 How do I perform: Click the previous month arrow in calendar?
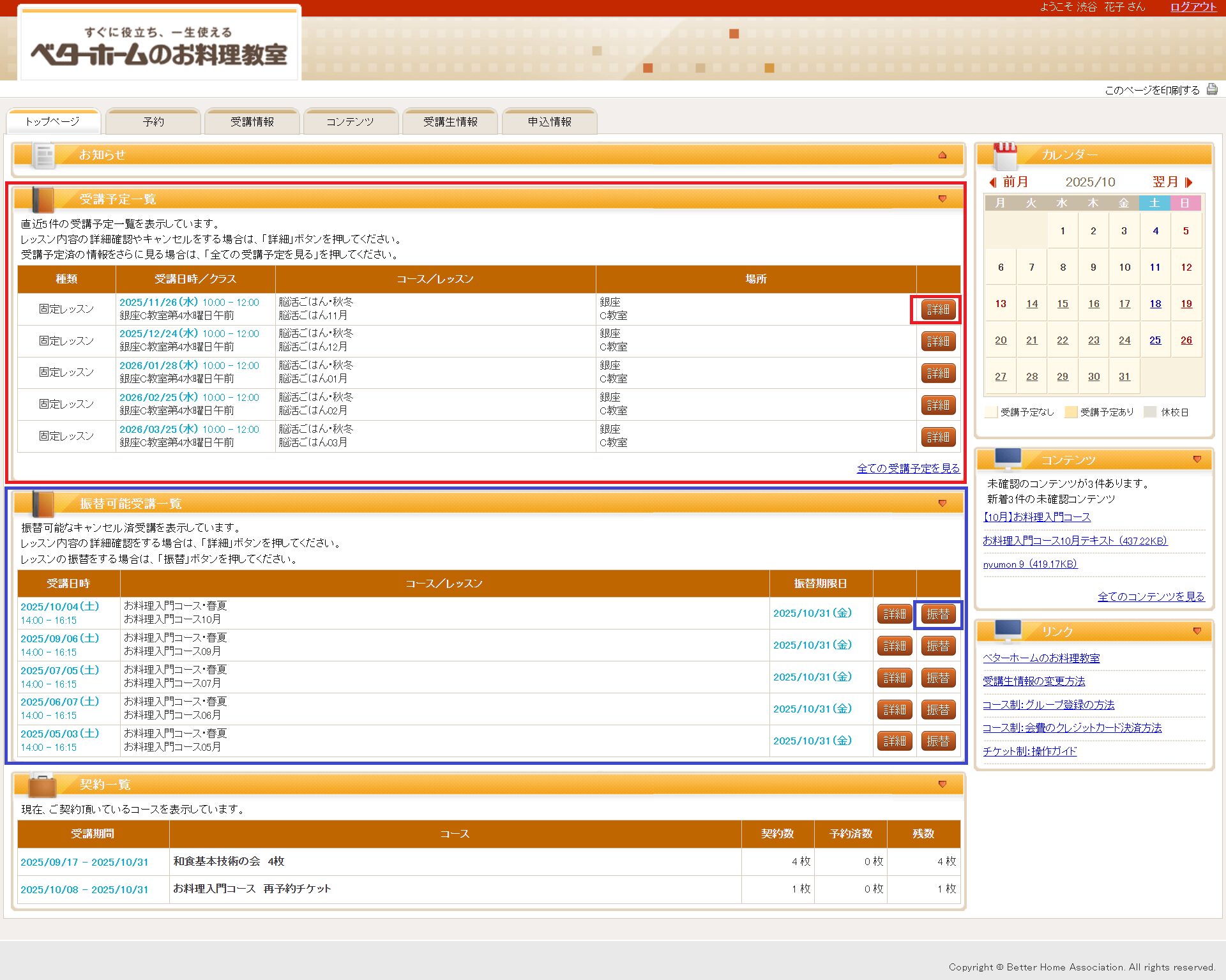pyautogui.click(x=993, y=182)
